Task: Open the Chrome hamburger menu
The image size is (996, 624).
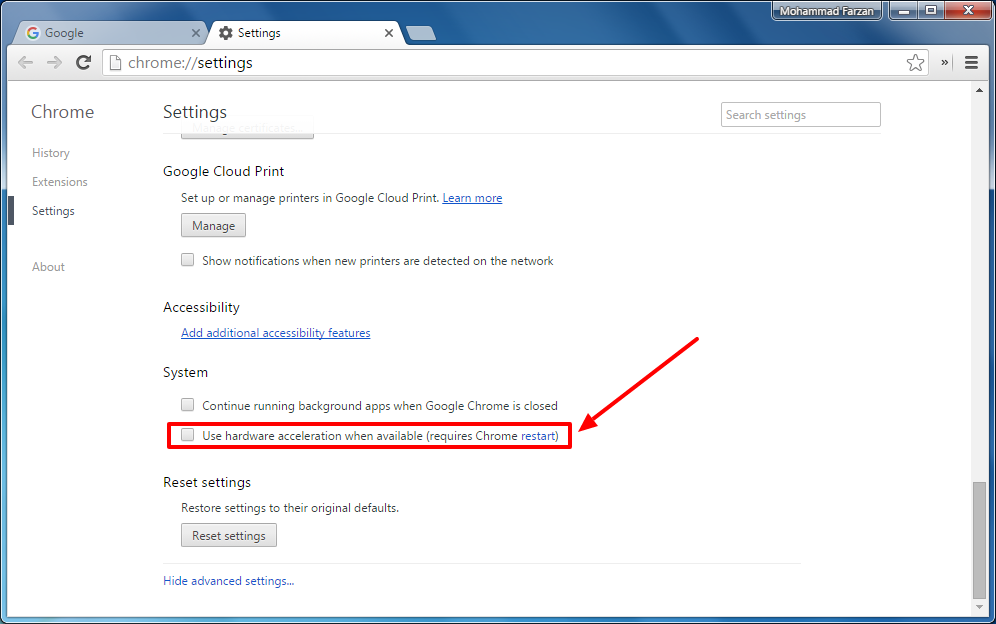Action: tap(971, 62)
